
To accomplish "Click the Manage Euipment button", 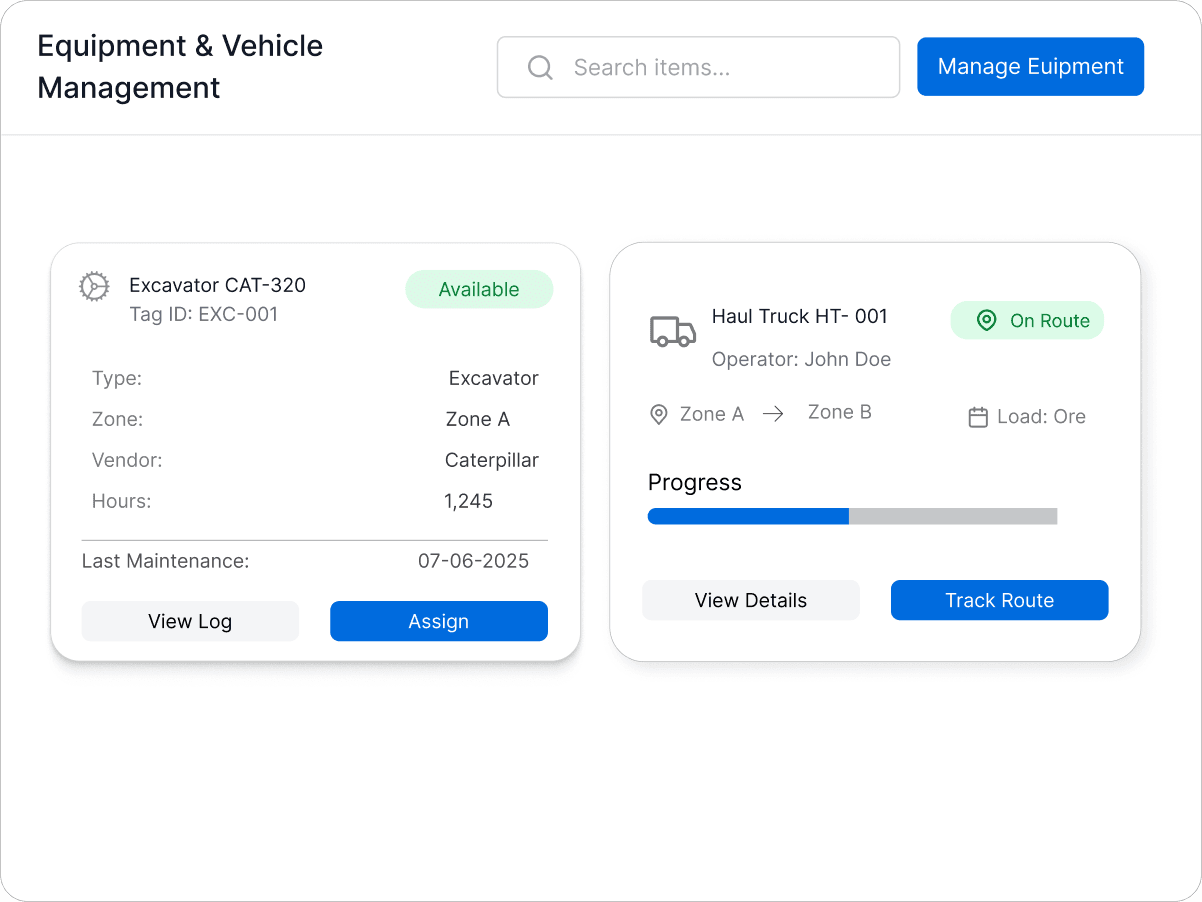I will 1030,66.
